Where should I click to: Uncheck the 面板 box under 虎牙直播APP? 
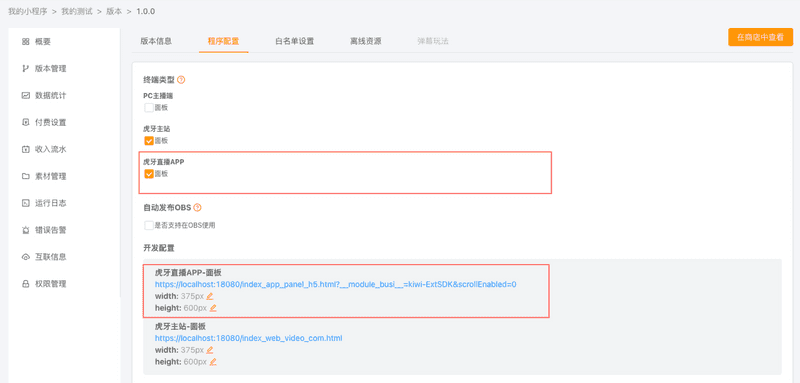[x=148, y=174]
